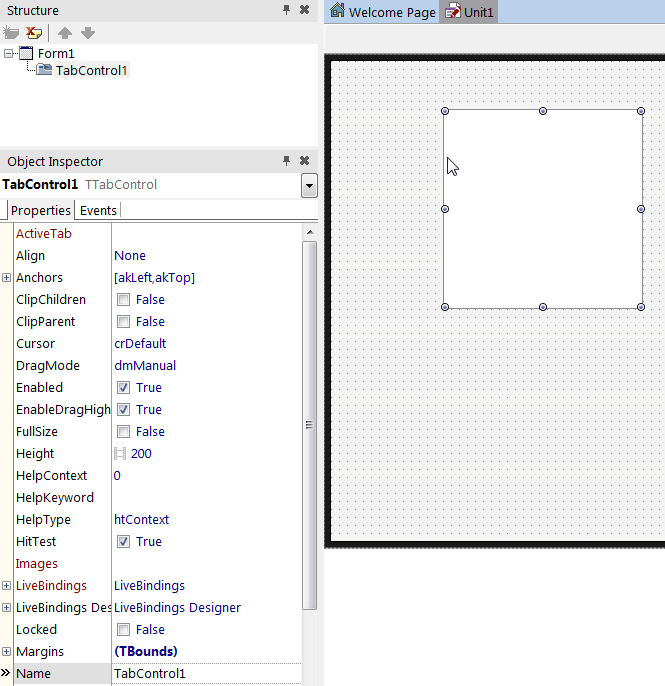Expand the Anchors property

click(7, 278)
